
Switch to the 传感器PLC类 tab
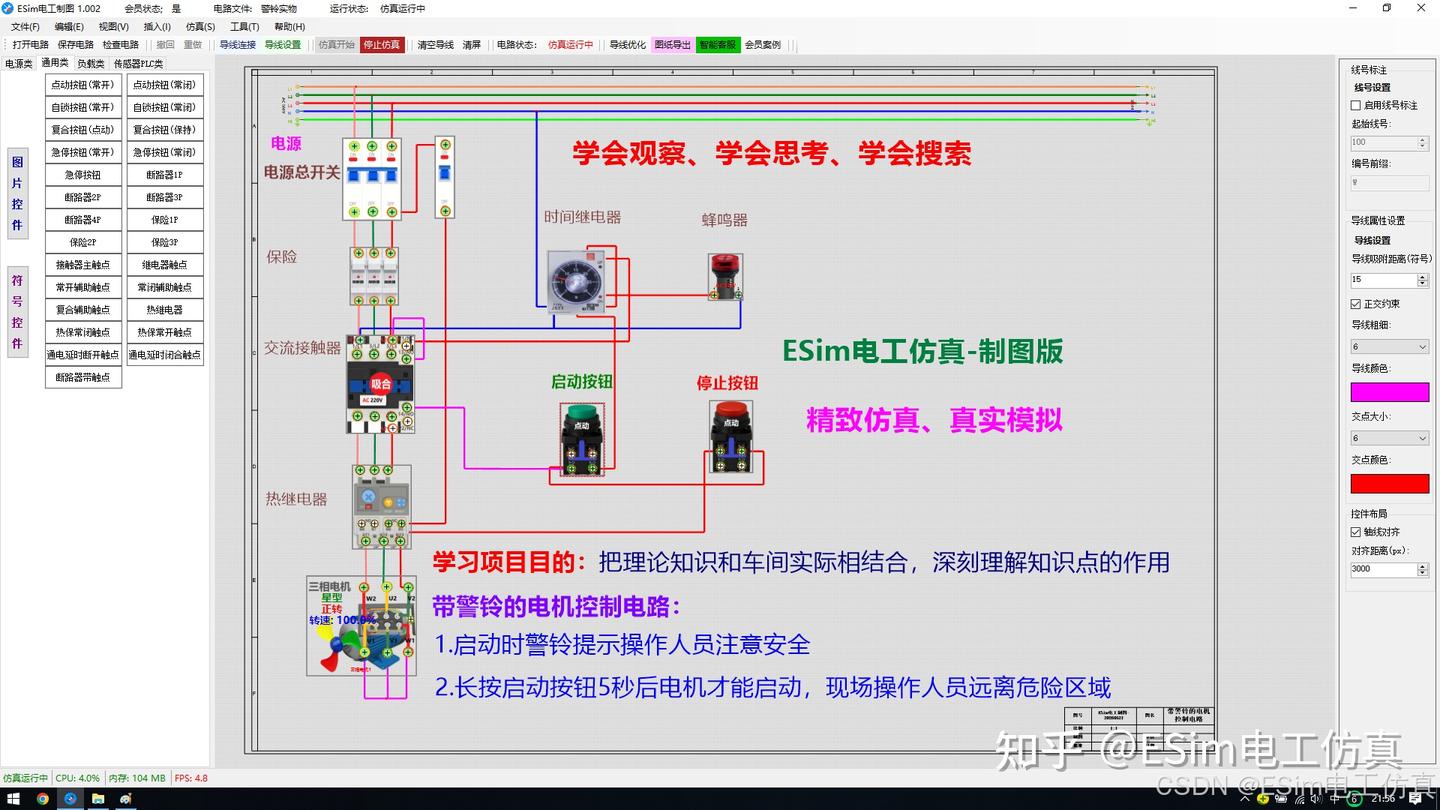(139, 64)
